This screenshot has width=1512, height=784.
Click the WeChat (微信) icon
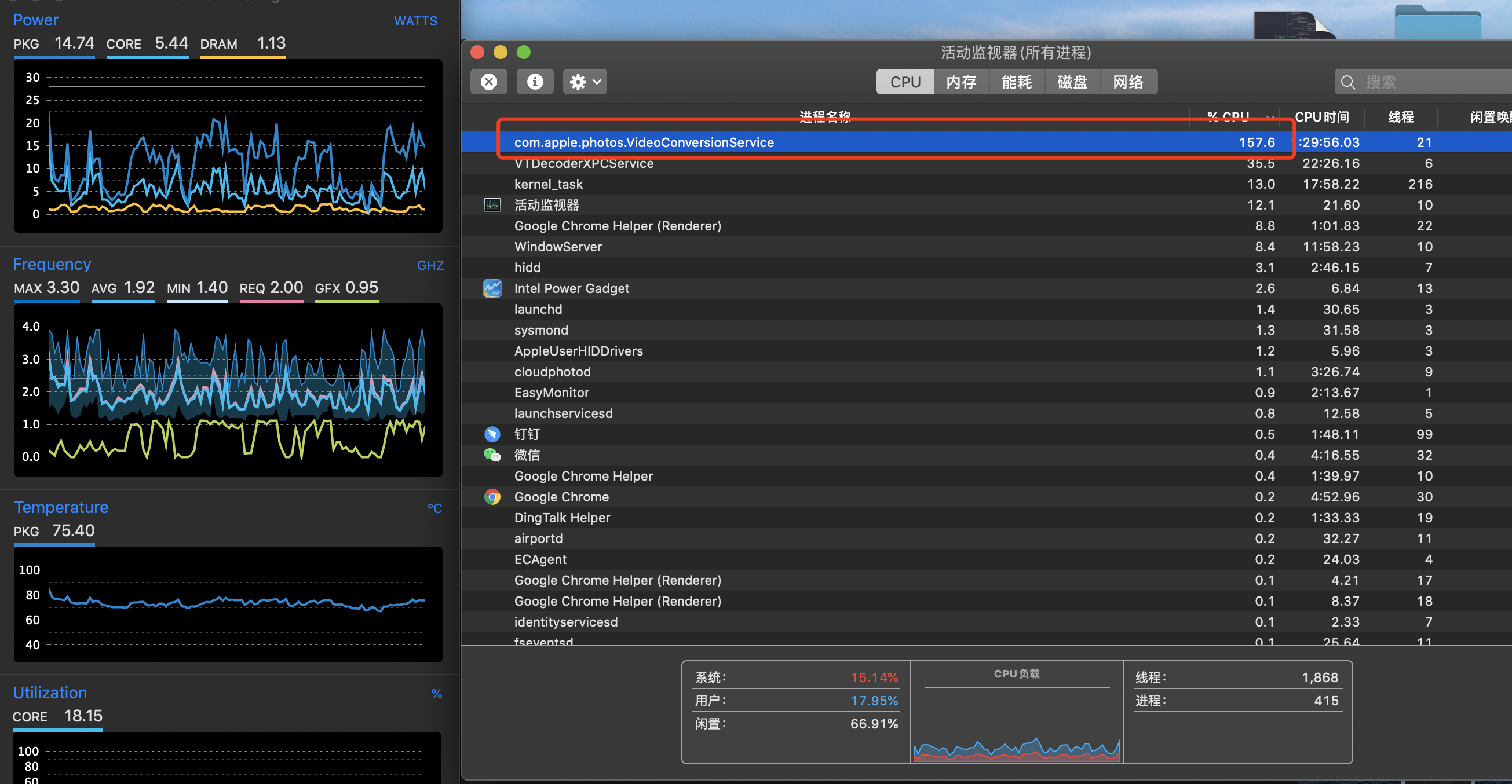[492, 455]
